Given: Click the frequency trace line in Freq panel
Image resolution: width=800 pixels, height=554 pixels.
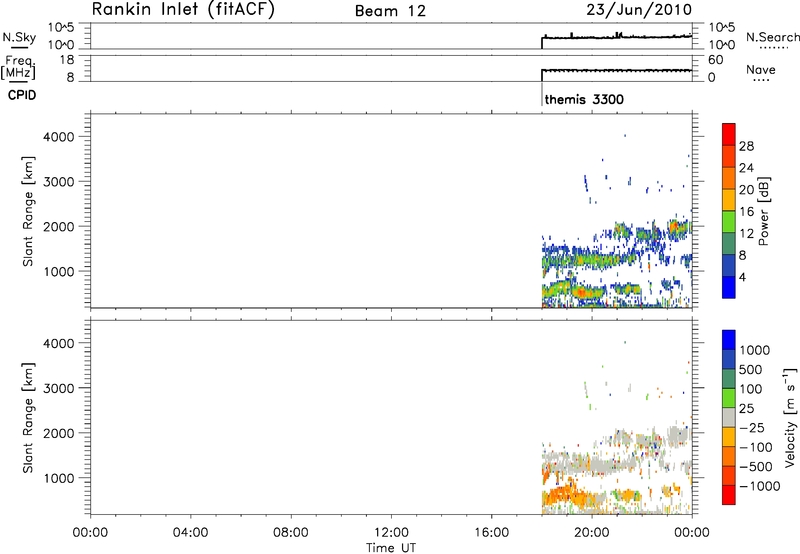Looking at the screenshot, I should pos(616,70).
